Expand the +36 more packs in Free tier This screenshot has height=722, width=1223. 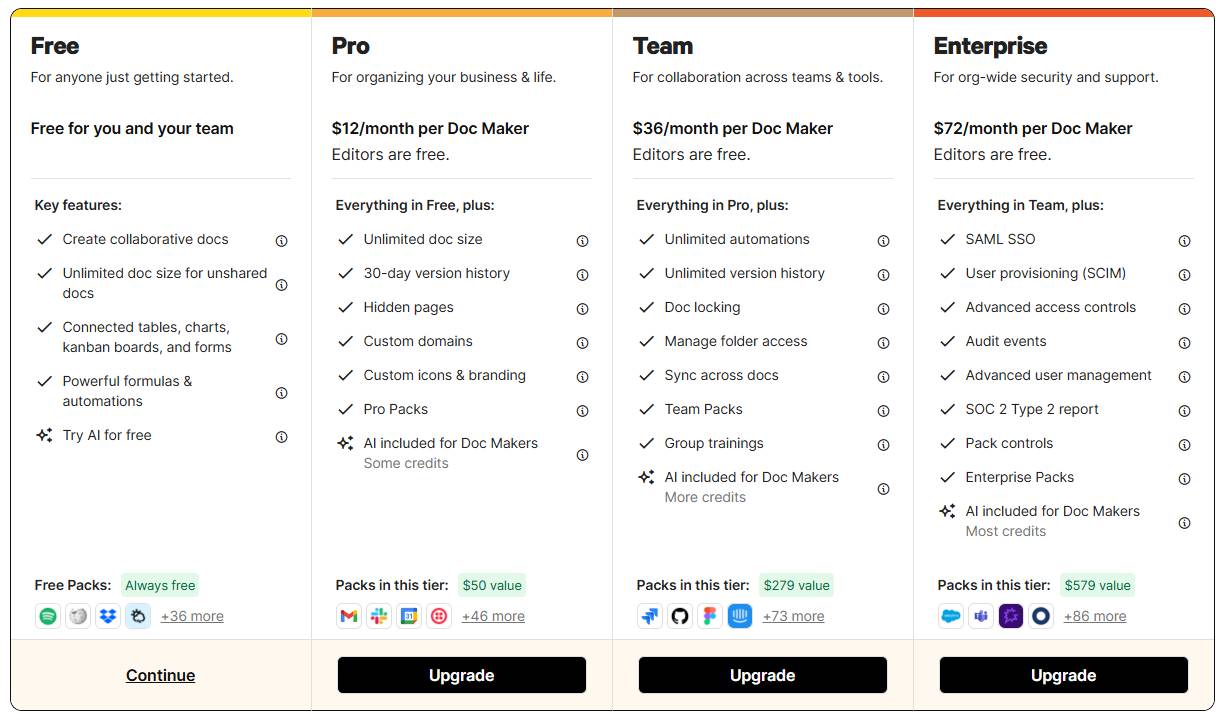tap(192, 616)
